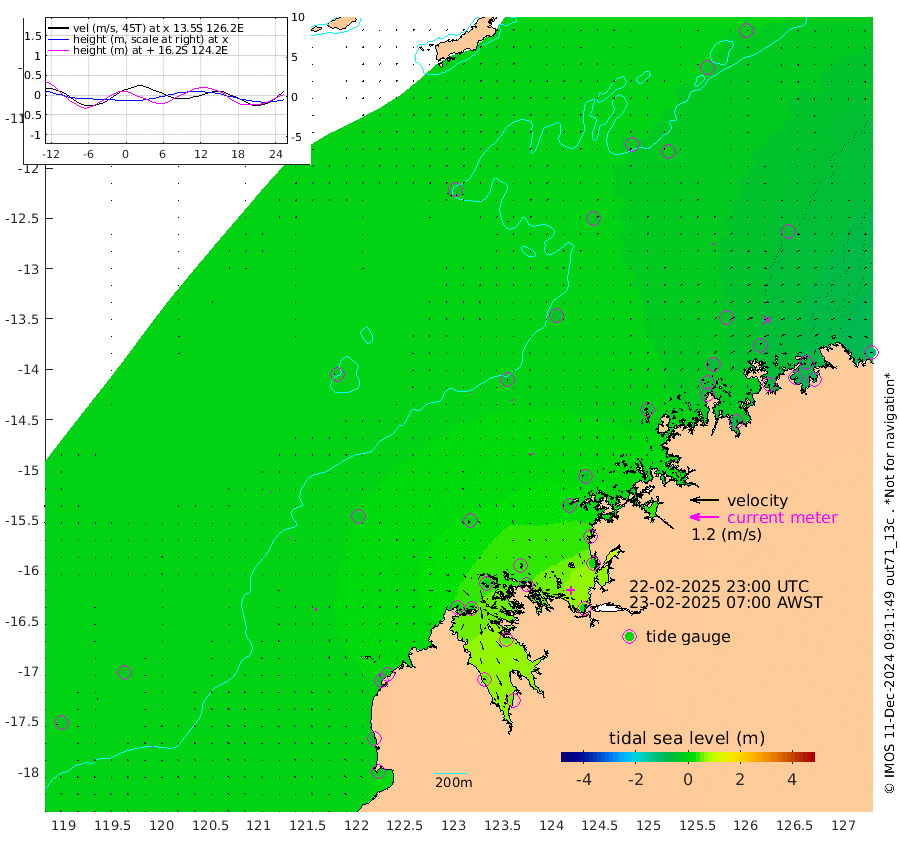Select the tide gauge circle near 17S 119.6E
Viewport: 900px width, 846px height.
point(125,672)
